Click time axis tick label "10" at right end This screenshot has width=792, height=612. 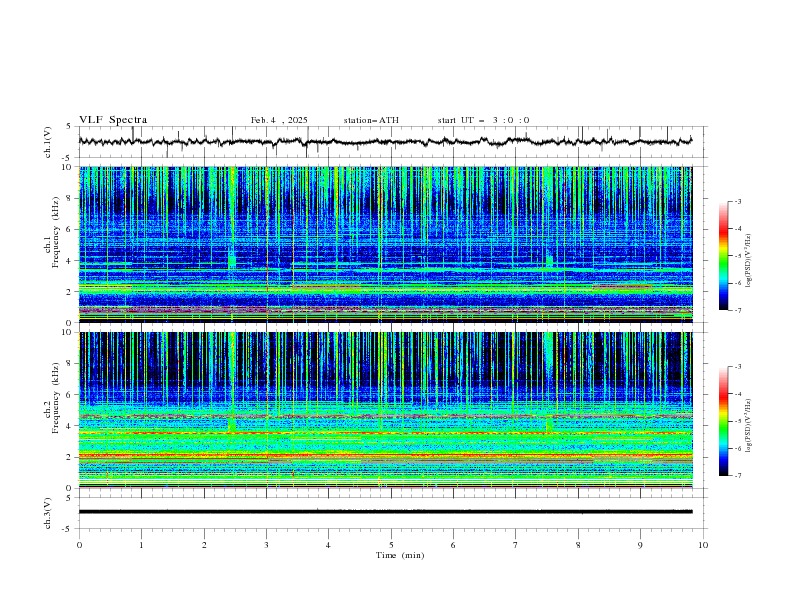[703, 545]
